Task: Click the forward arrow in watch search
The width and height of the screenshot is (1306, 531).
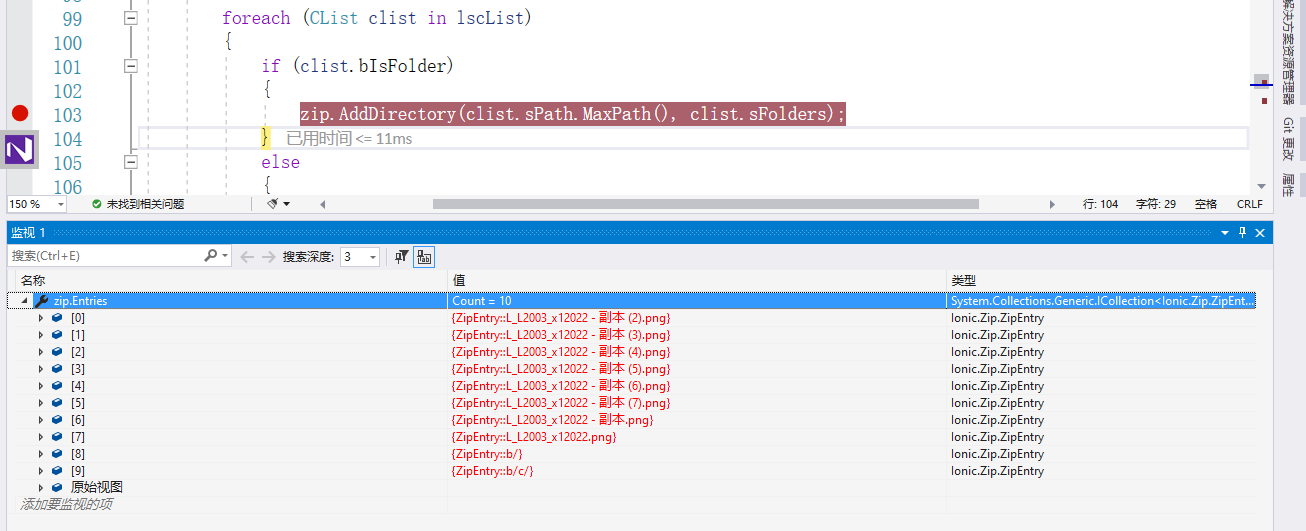Action: tap(268, 257)
